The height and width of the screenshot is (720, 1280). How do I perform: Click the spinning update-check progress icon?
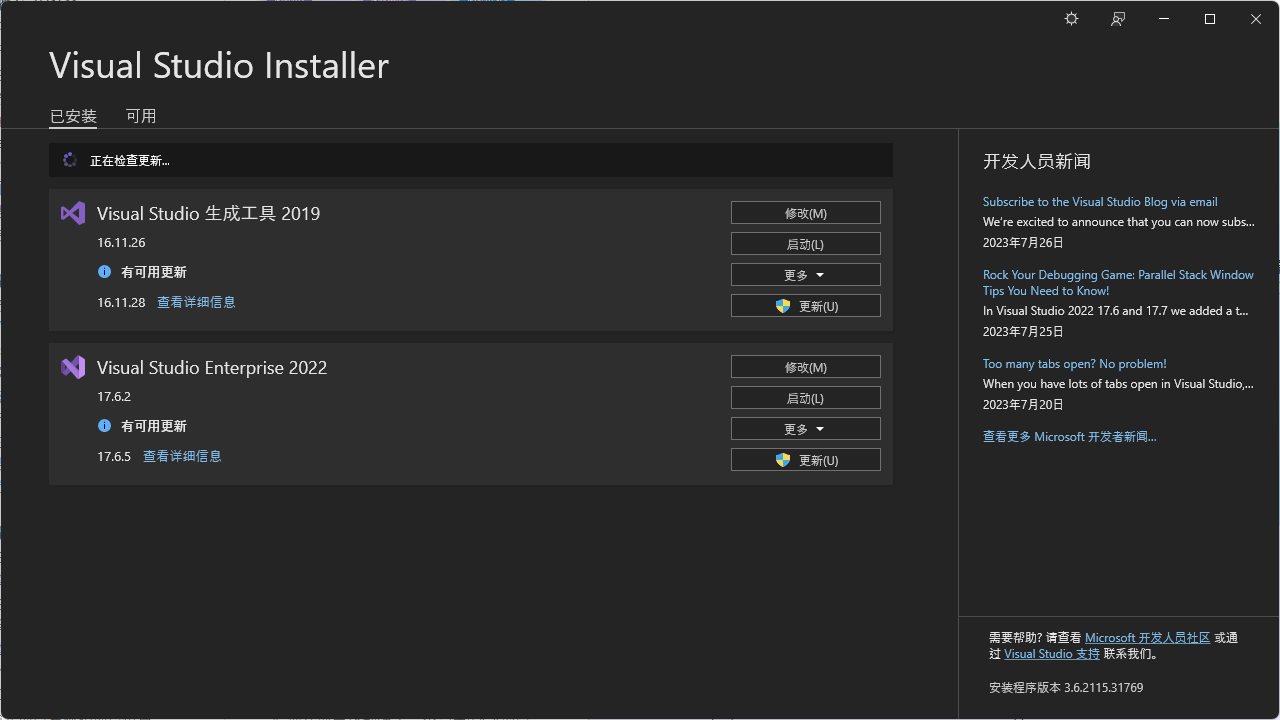(70, 160)
